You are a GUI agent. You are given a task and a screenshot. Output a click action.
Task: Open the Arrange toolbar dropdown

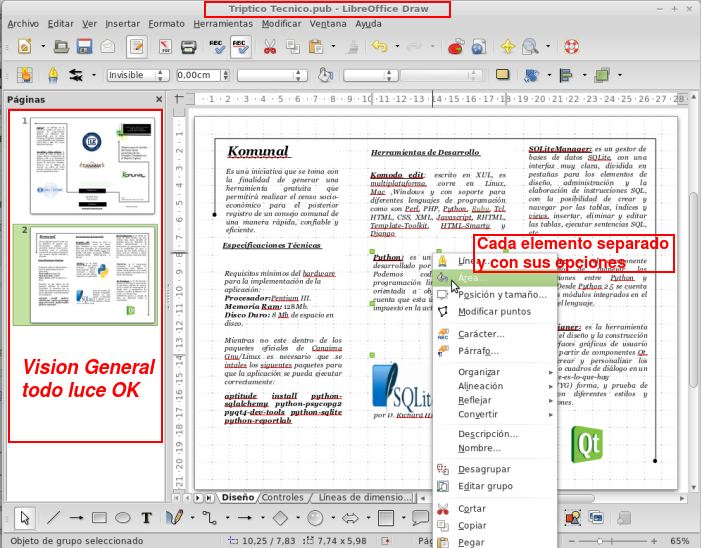tap(620, 75)
